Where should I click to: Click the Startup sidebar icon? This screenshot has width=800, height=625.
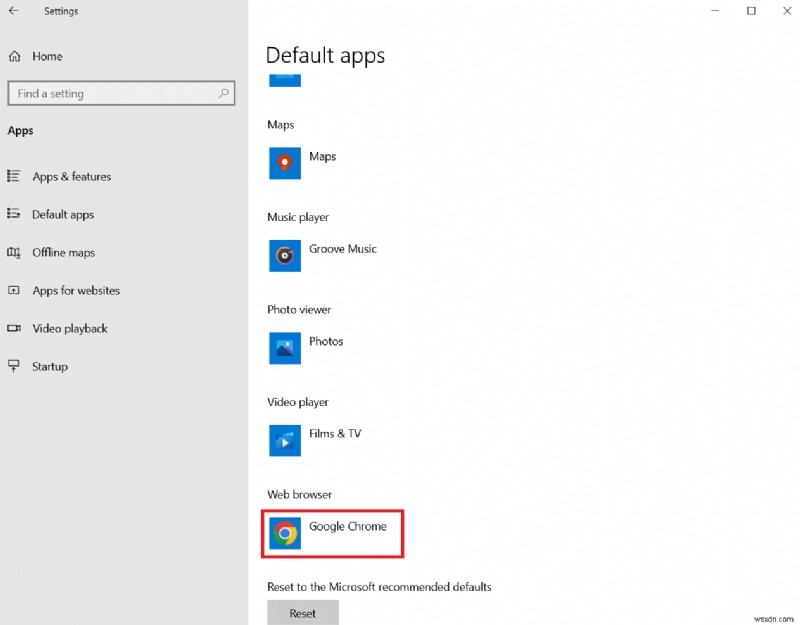(14, 365)
